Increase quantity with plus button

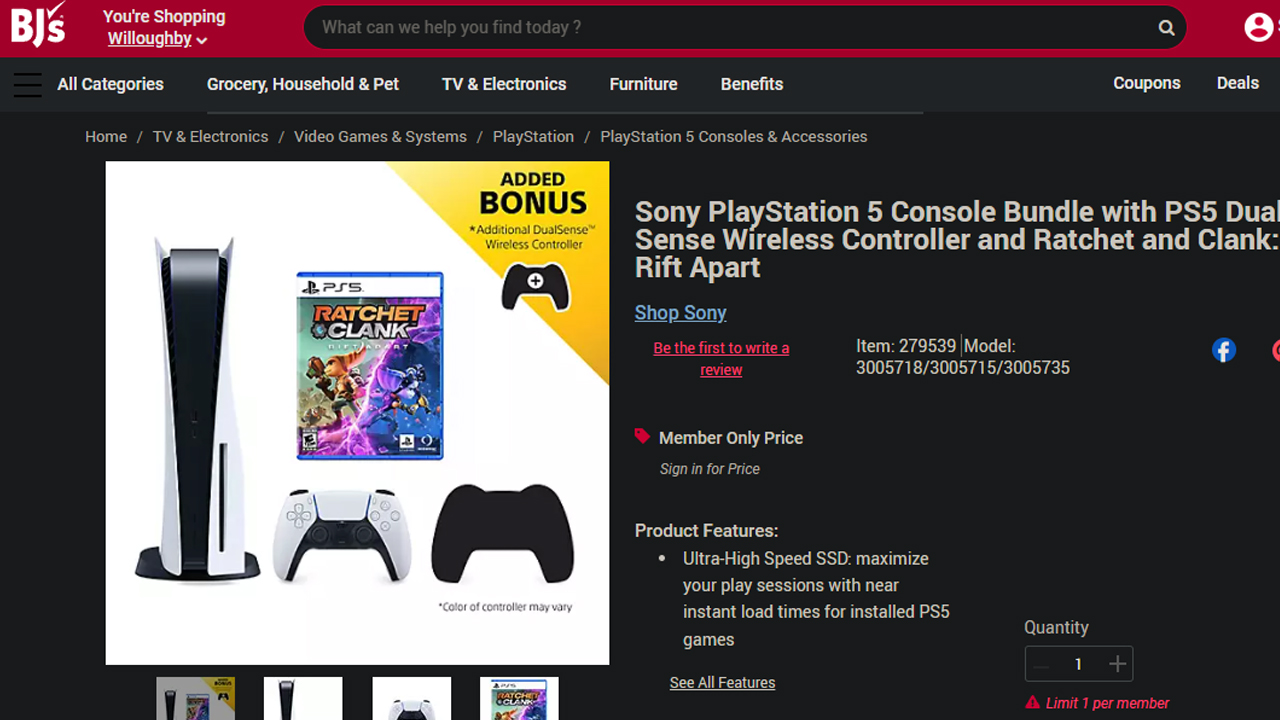[1117, 664]
